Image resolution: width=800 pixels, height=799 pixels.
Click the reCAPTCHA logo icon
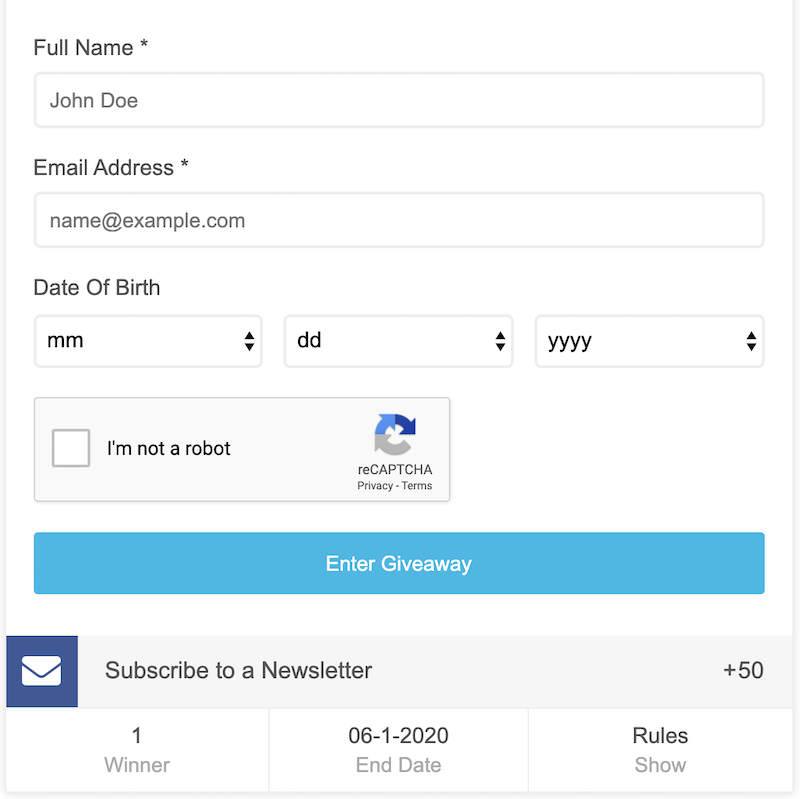395,434
